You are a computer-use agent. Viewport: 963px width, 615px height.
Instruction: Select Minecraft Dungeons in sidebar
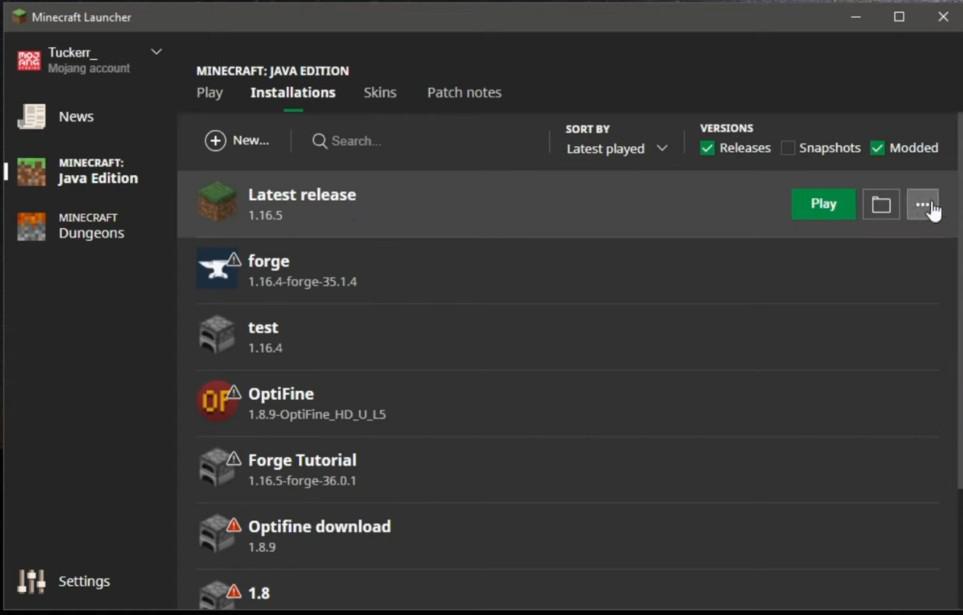tap(92, 227)
